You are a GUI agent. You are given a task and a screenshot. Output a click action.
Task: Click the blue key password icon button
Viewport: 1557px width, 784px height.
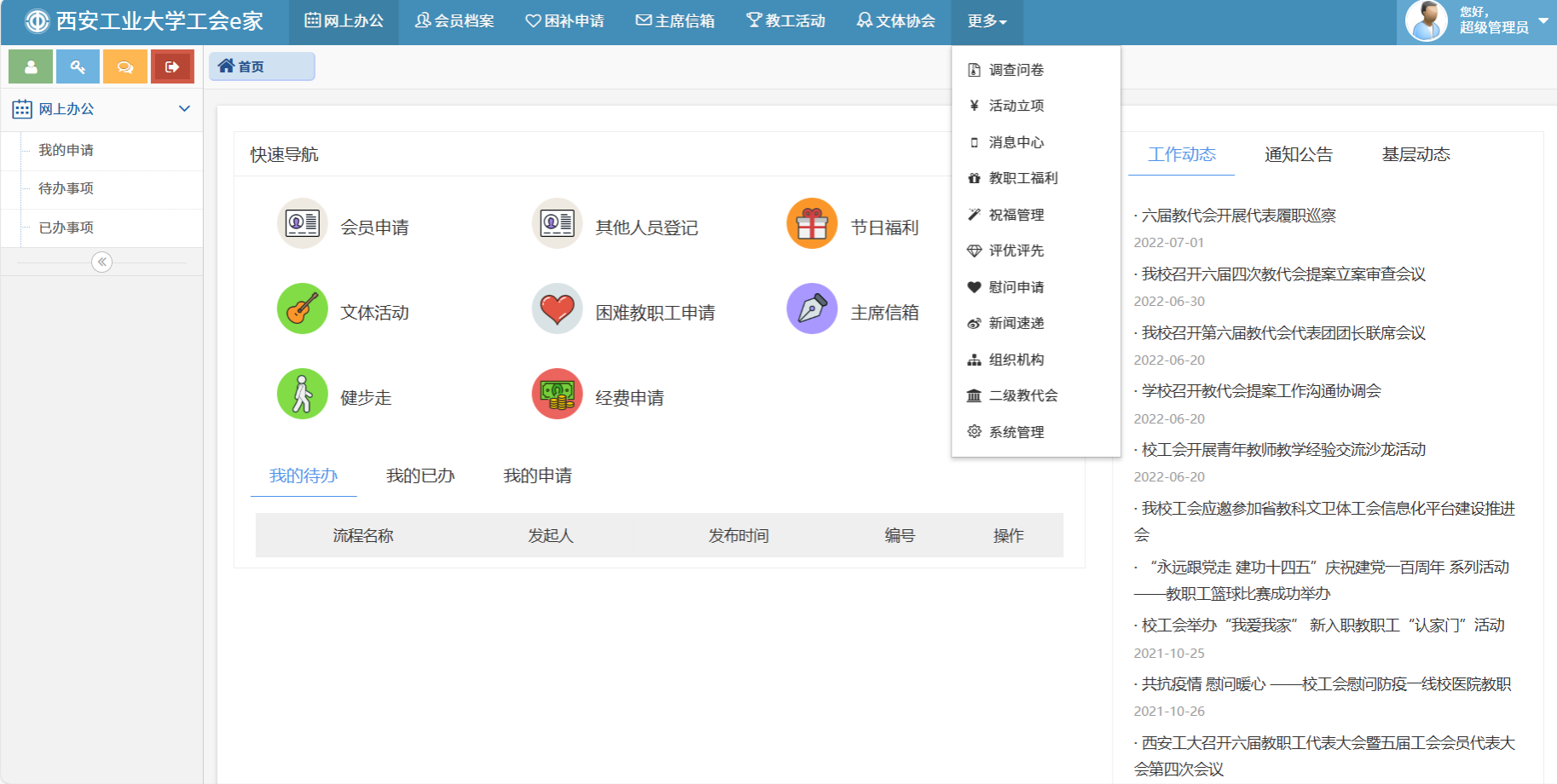coord(78,66)
